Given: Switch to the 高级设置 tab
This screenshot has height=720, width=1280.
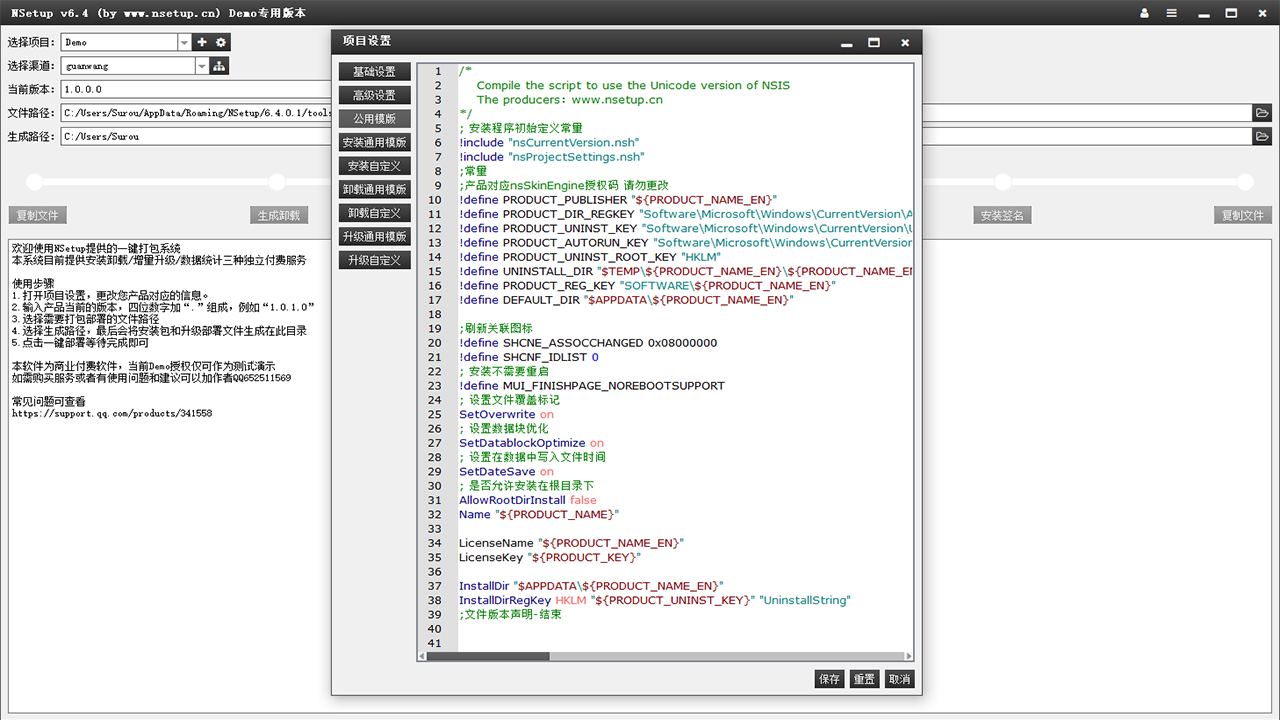Looking at the screenshot, I should coord(374,95).
